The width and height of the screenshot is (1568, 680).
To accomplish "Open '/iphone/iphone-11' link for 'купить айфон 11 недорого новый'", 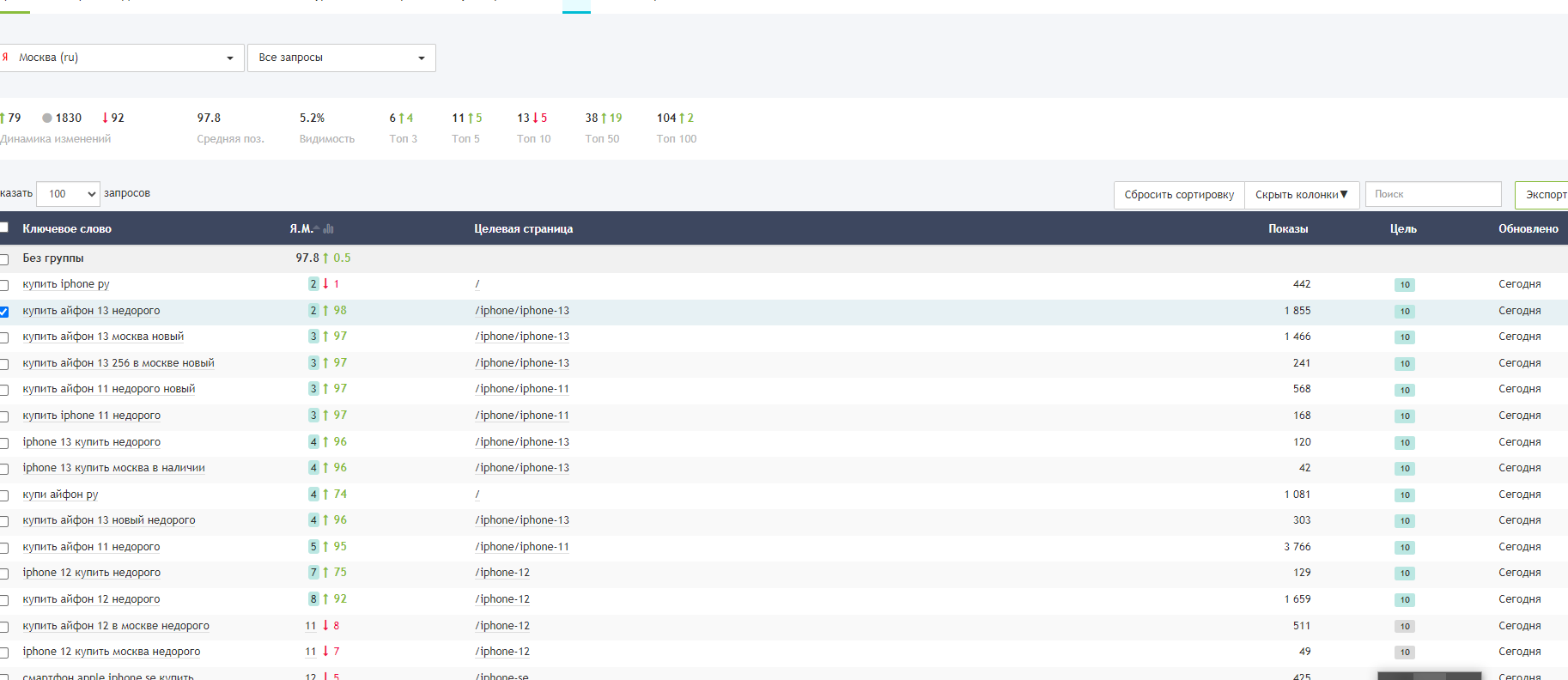I will click(x=522, y=389).
